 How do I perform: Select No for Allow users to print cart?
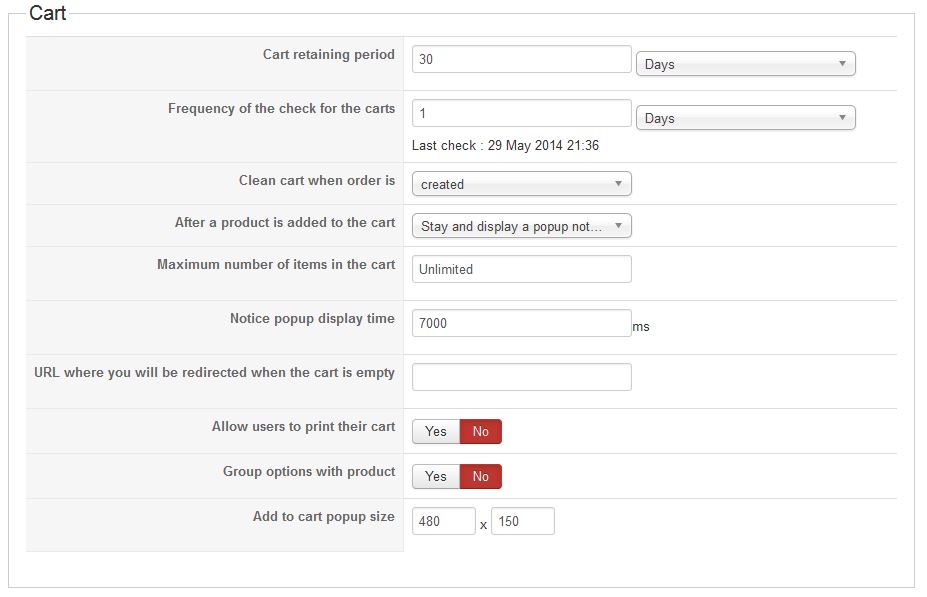481,431
